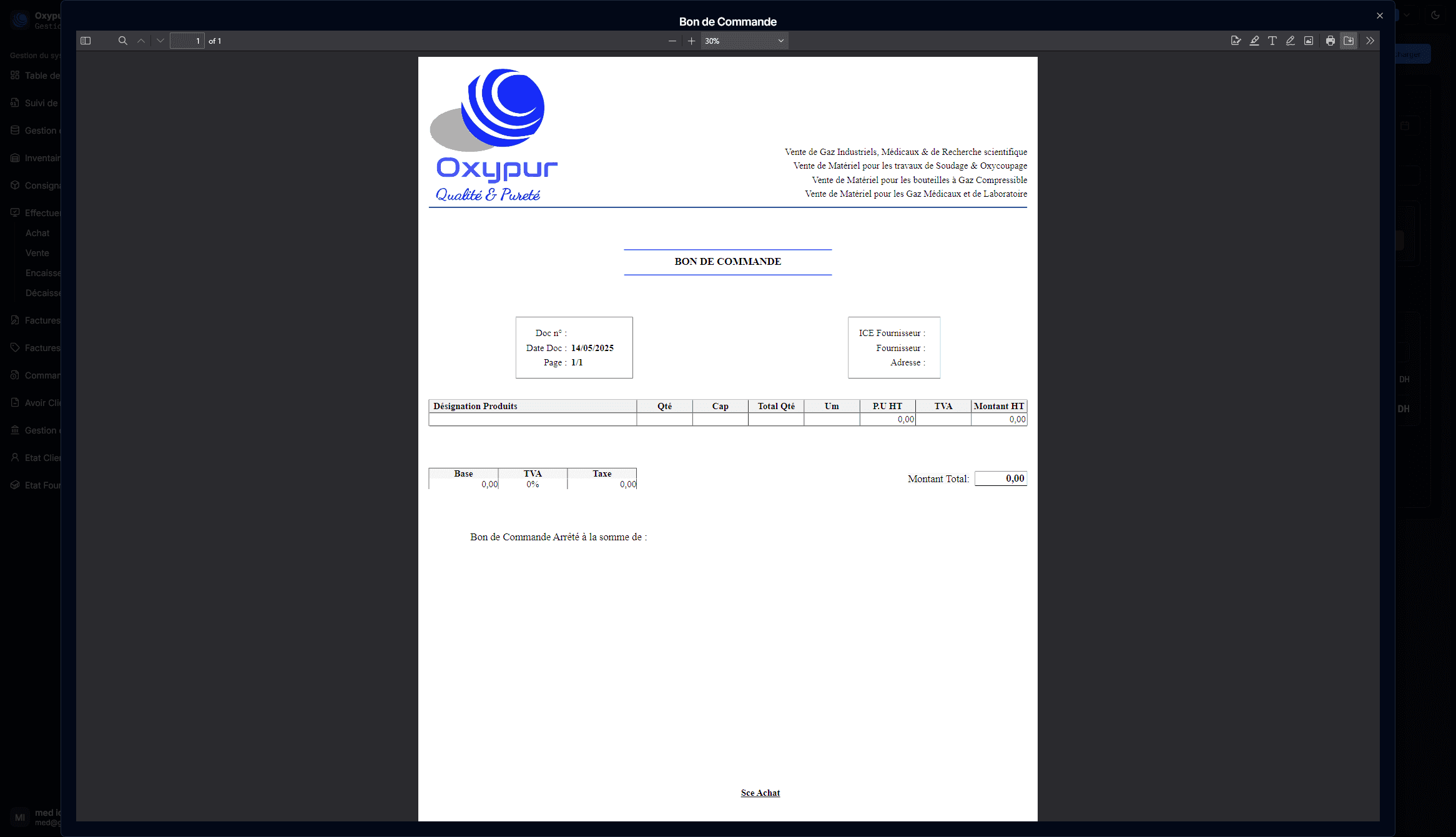Print the Bon de Commande document
Viewport: 1456px width, 837px height.
click(x=1331, y=41)
